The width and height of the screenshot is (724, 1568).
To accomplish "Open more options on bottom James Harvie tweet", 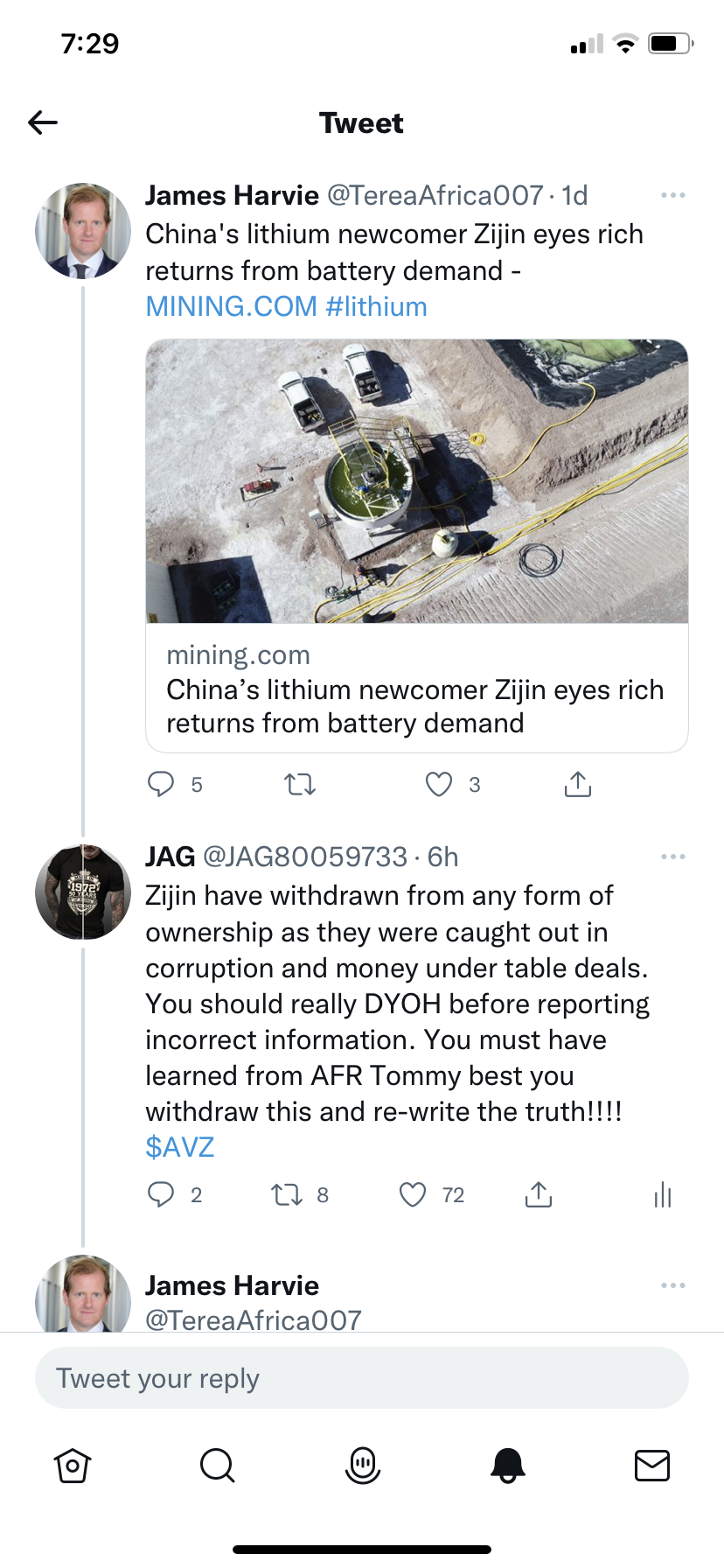I will (672, 1285).
